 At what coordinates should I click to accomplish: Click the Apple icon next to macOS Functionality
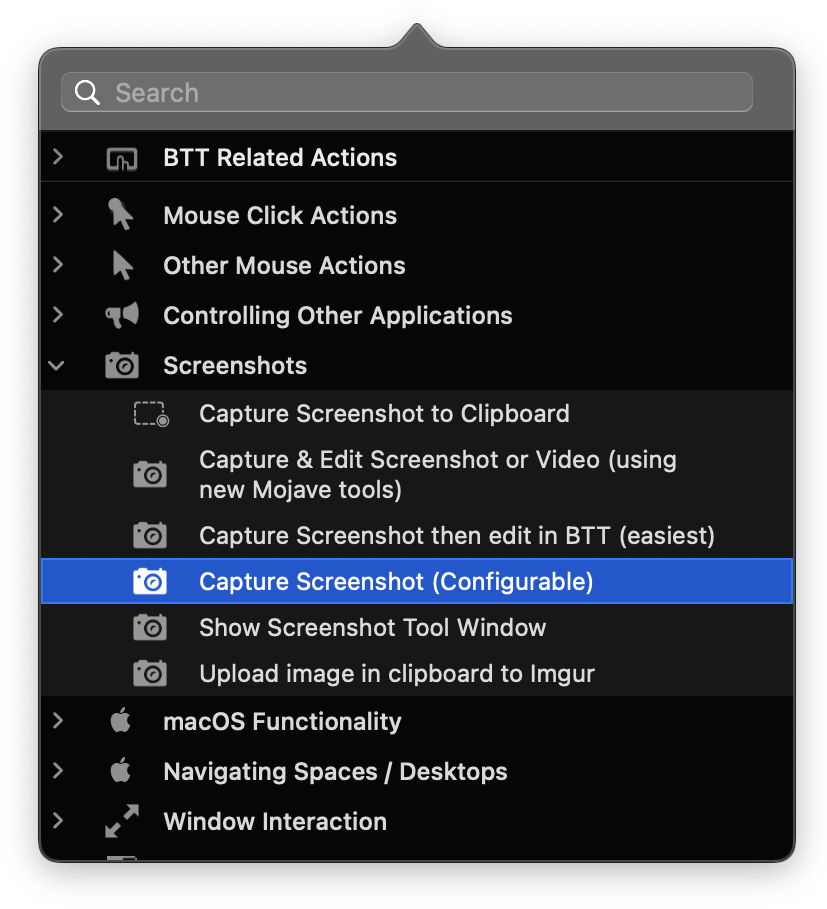pyautogui.click(x=121, y=722)
